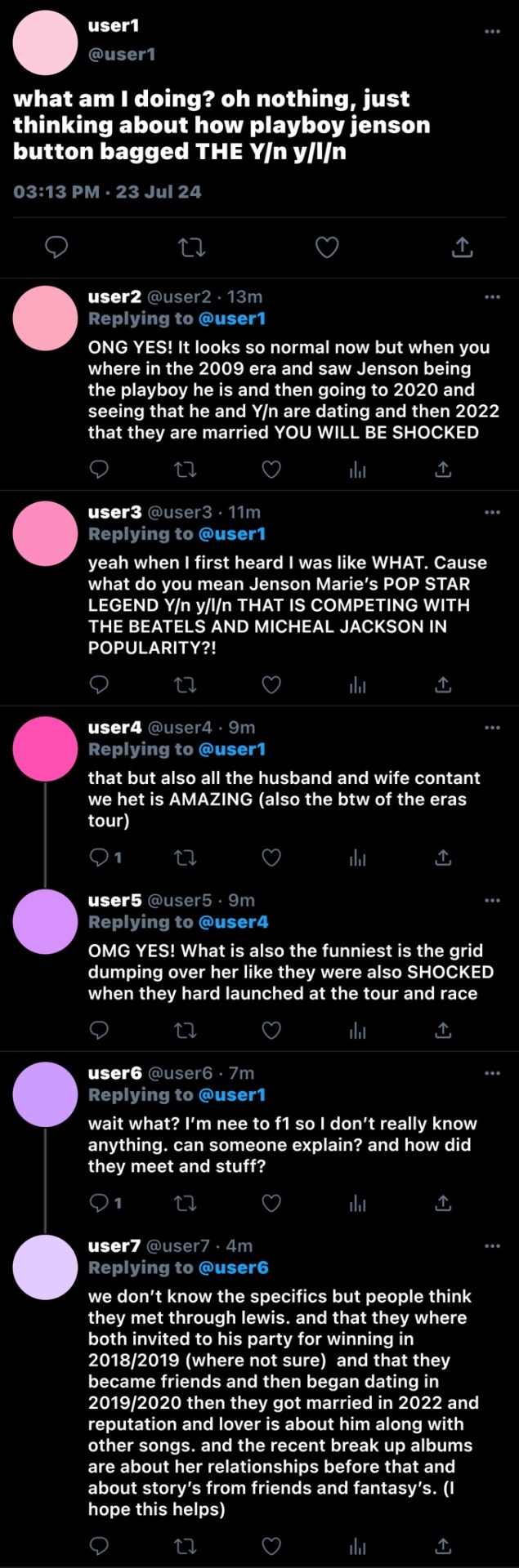Retweet user1's main tweet
This screenshot has width=519, height=1568.
click(191, 247)
